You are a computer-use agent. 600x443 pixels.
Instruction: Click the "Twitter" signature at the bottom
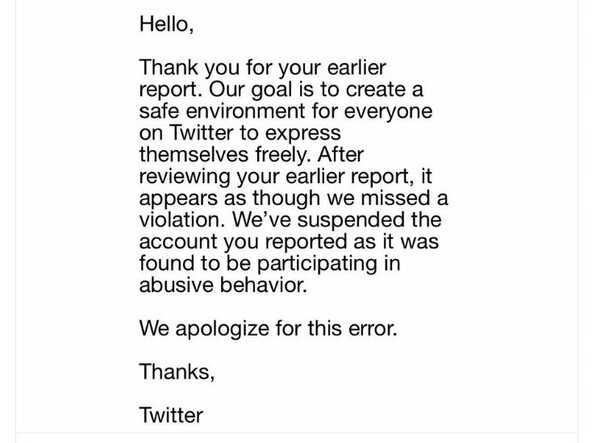point(171,415)
